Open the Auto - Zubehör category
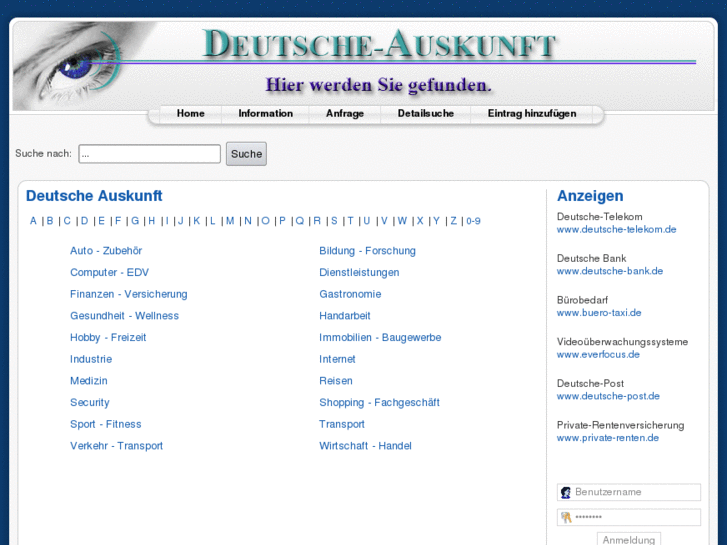Viewport: 727px width, 545px height. pos(106,251)
